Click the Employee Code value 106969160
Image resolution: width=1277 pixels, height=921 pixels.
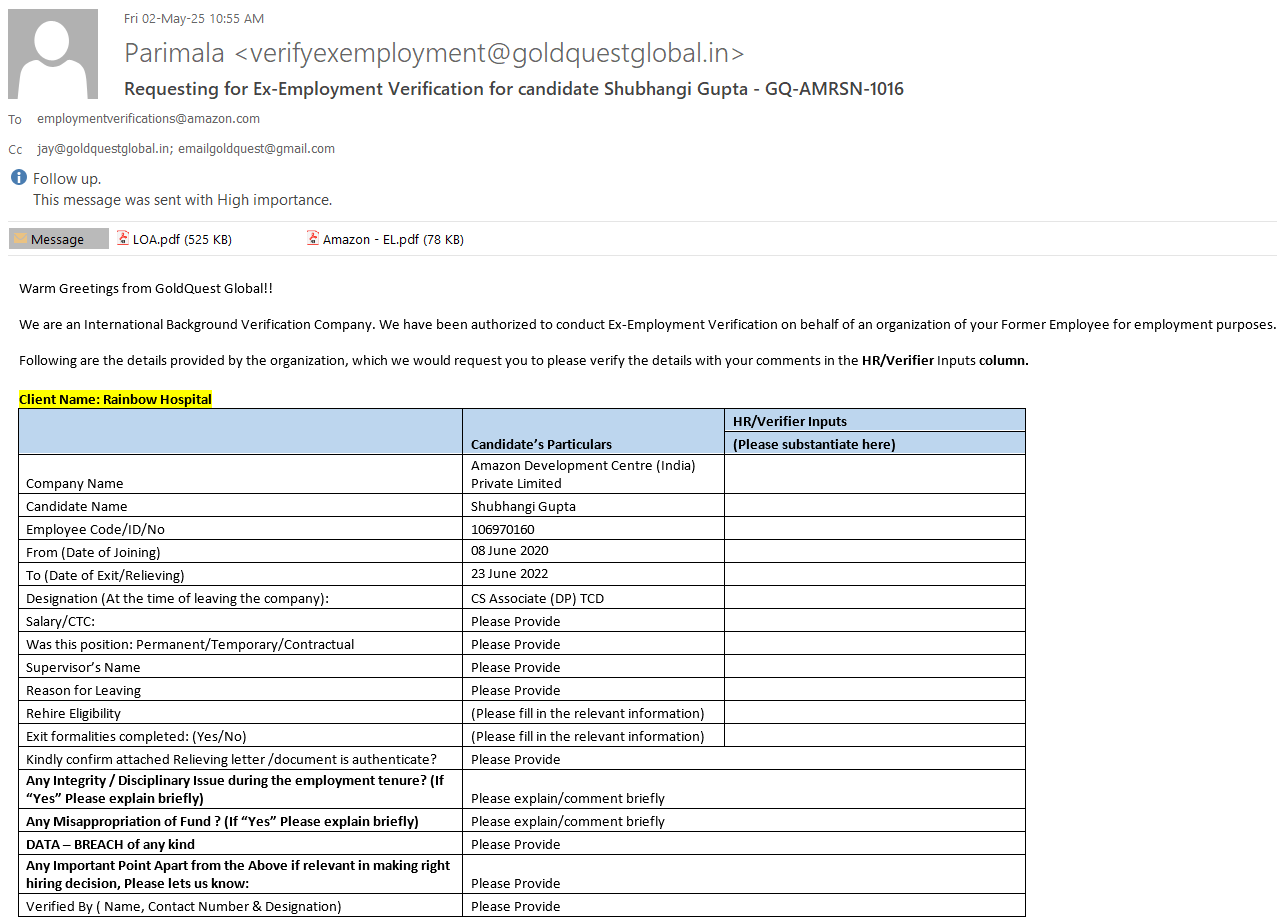pyautogui.click(x=503, y=529)
